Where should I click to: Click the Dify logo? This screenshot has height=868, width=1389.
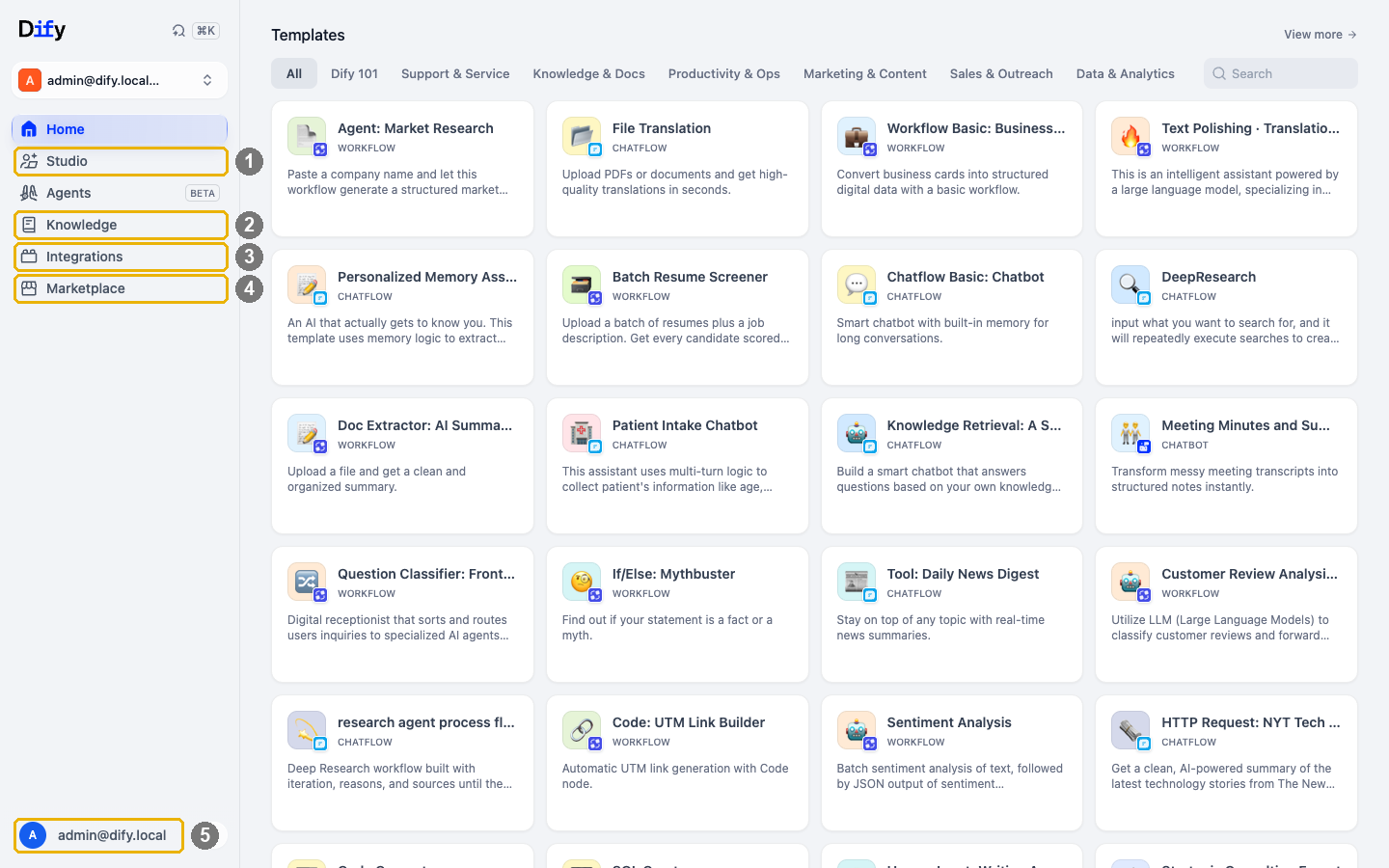pyautogui.click(x=42, y=30)
